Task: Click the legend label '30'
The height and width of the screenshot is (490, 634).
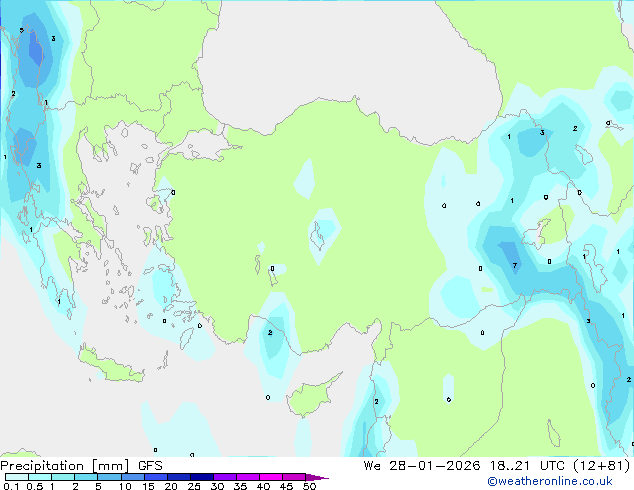Action: pos(217,486)
